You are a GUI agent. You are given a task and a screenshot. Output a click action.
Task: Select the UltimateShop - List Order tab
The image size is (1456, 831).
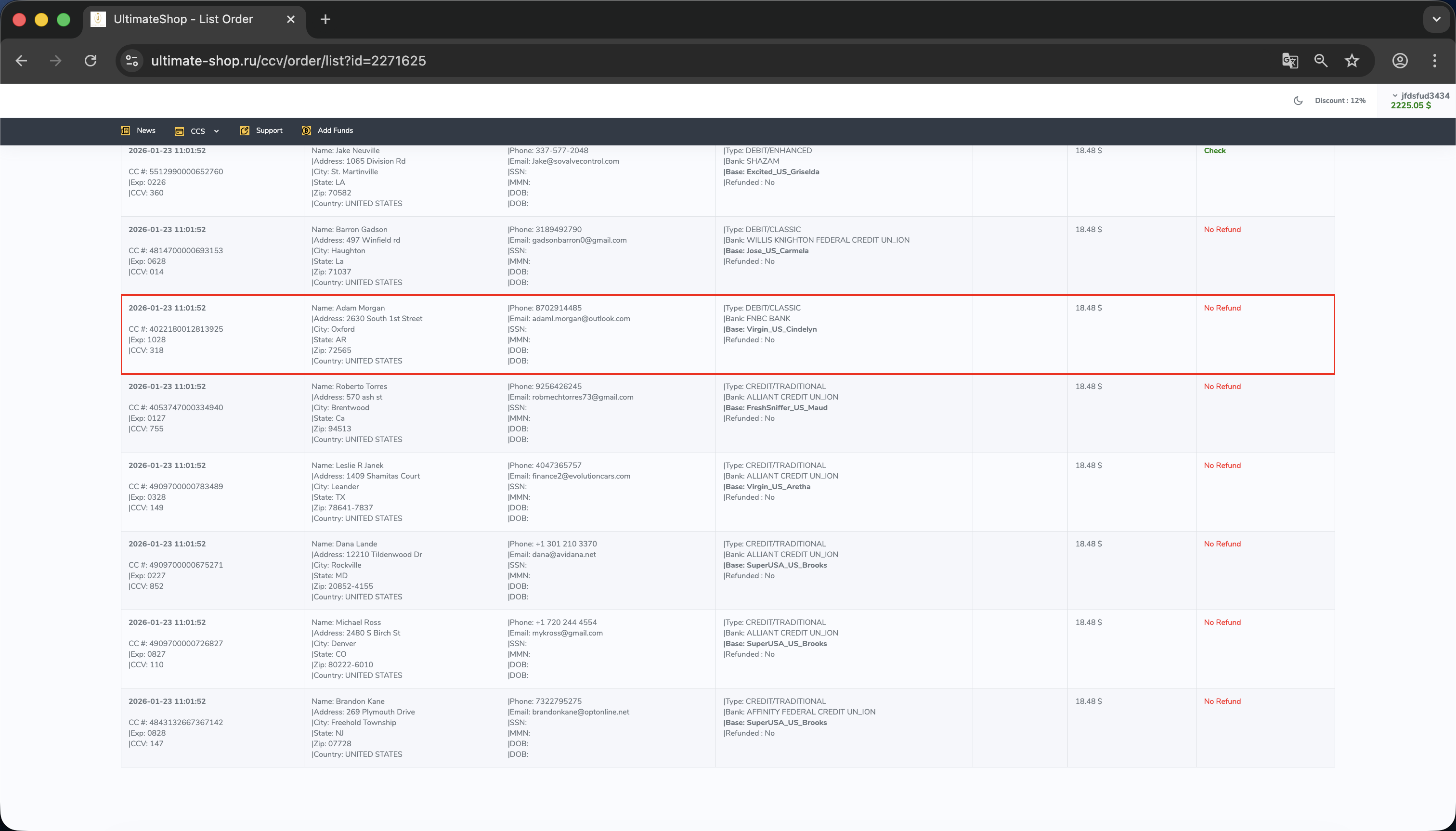[182, 19]
